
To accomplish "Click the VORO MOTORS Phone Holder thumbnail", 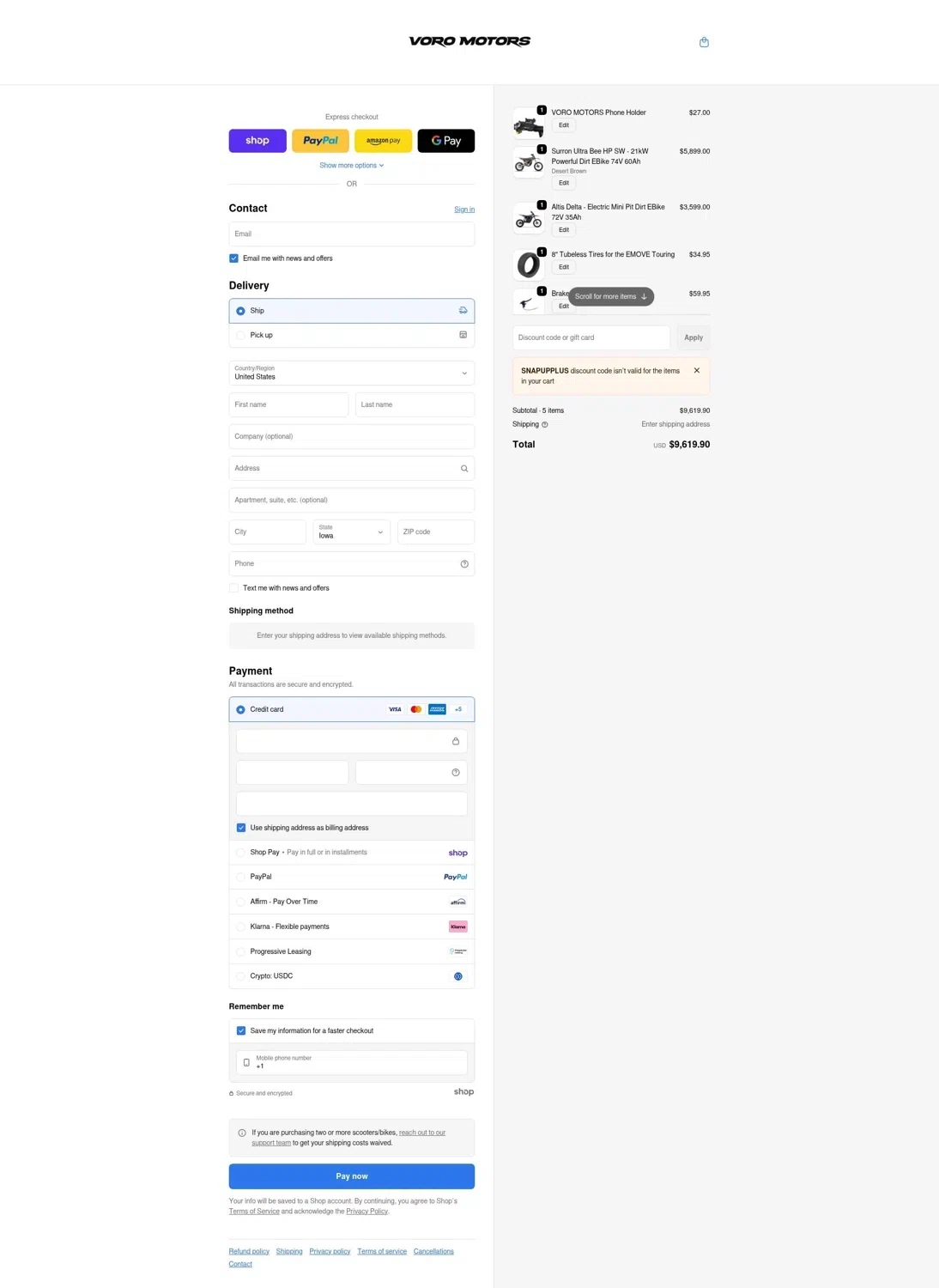I will (x=528, y=125).
